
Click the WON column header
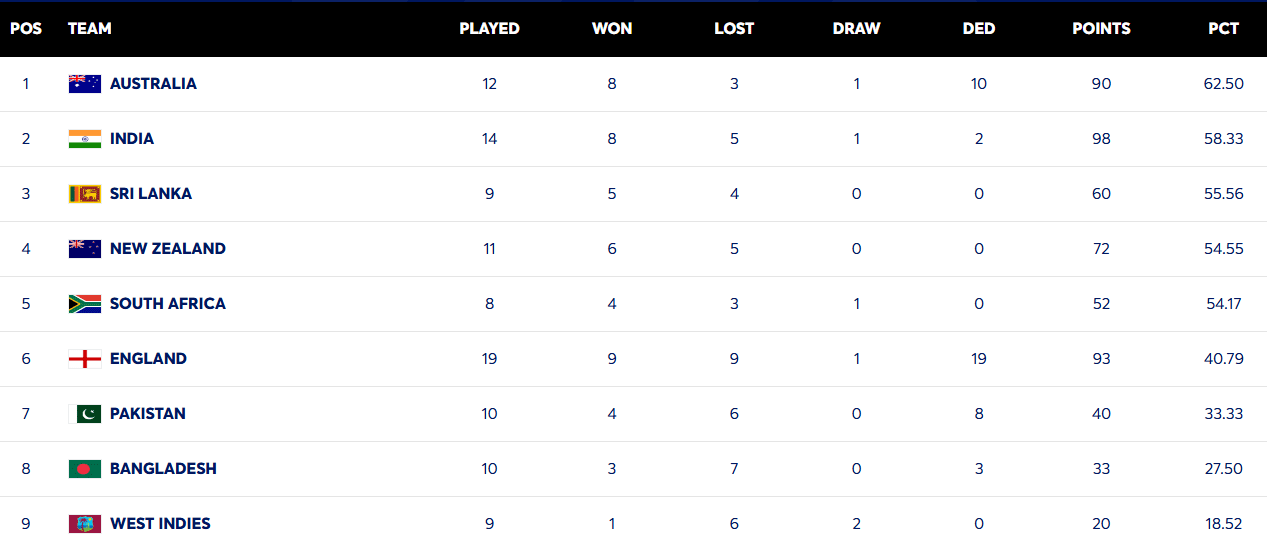[612, 29]
